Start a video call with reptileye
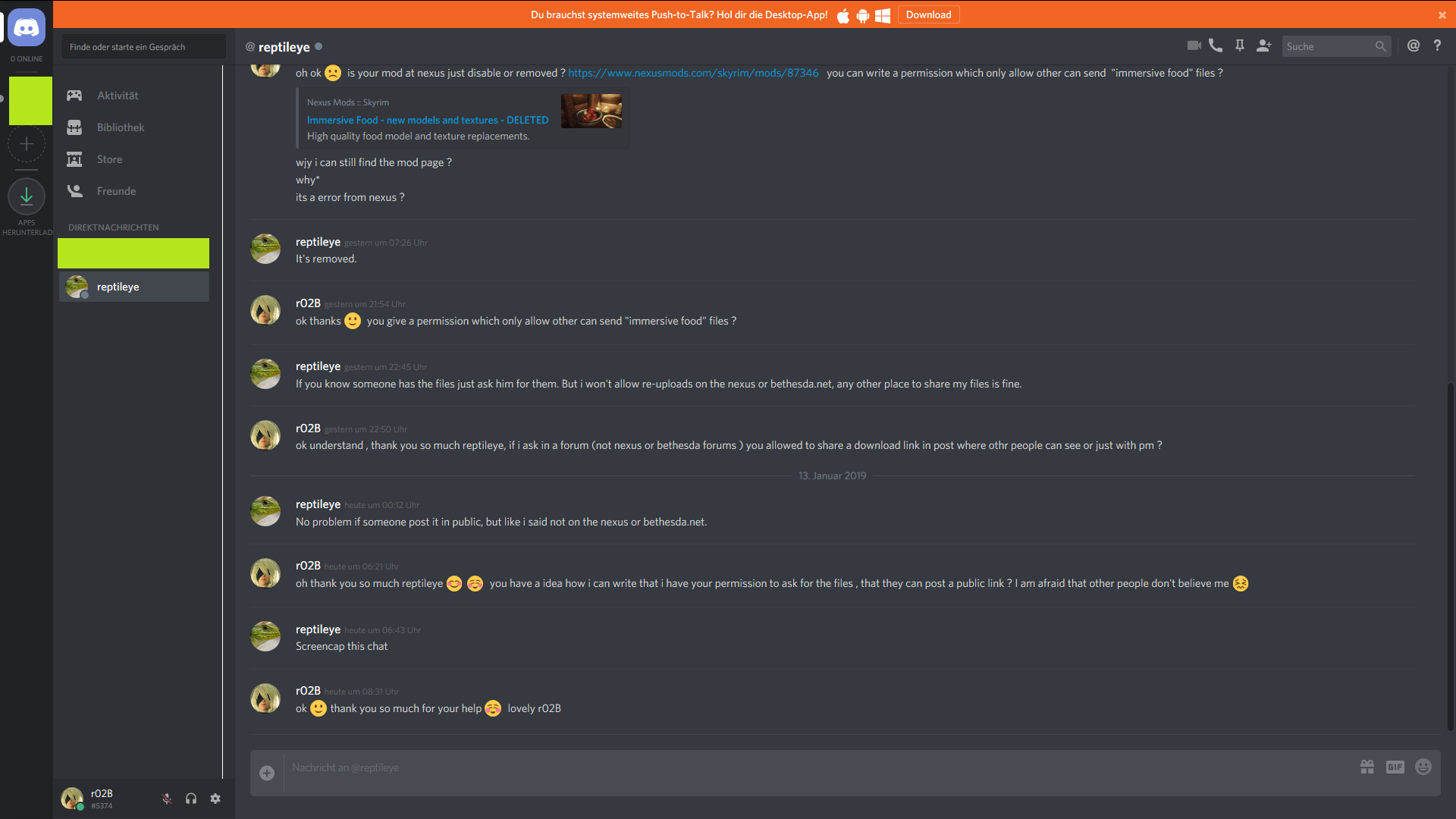Image resolution: width=1456 pixels, height=819 pixels. coord(1194,45)
